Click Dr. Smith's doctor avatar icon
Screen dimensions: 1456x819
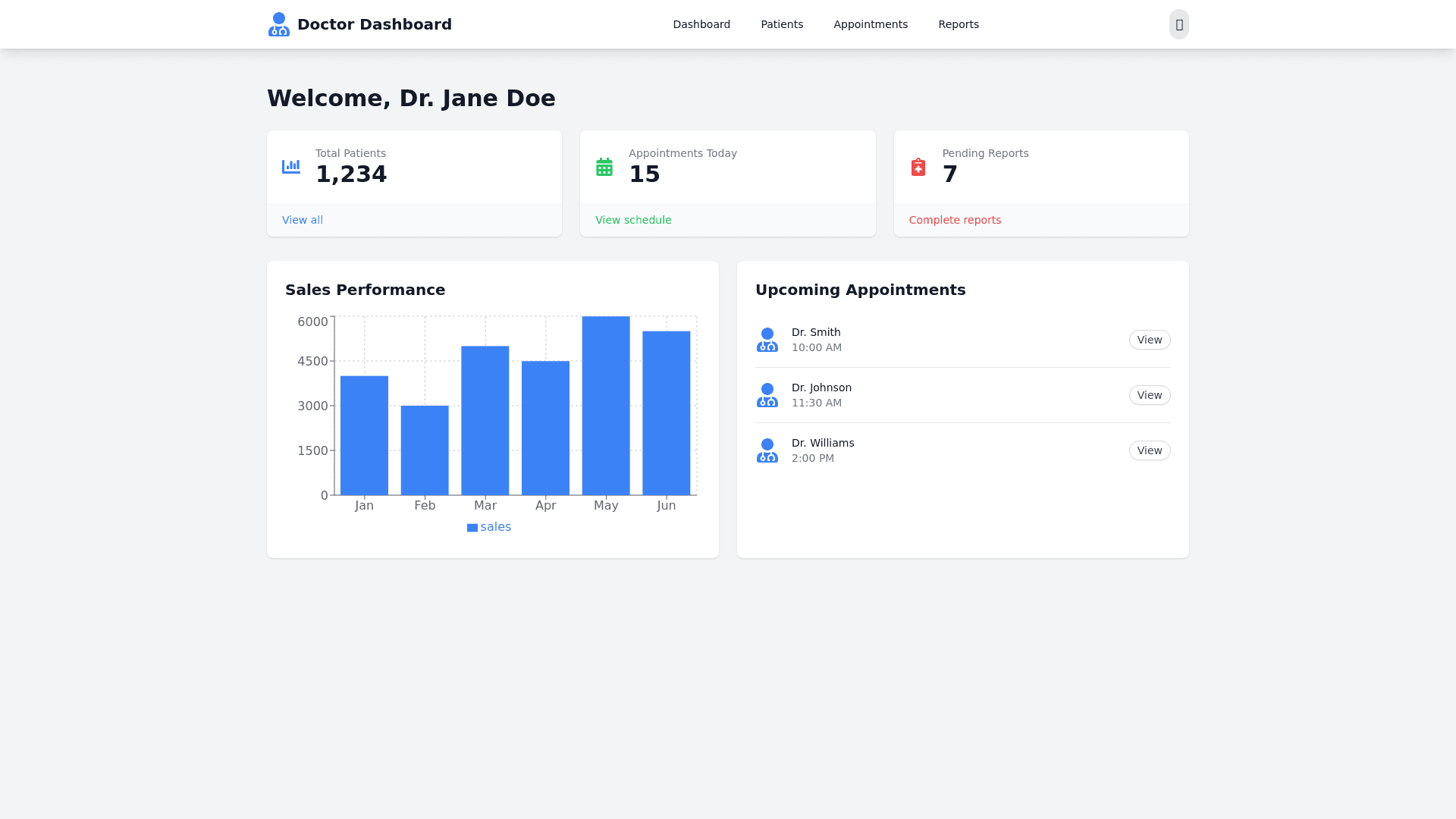767,340
